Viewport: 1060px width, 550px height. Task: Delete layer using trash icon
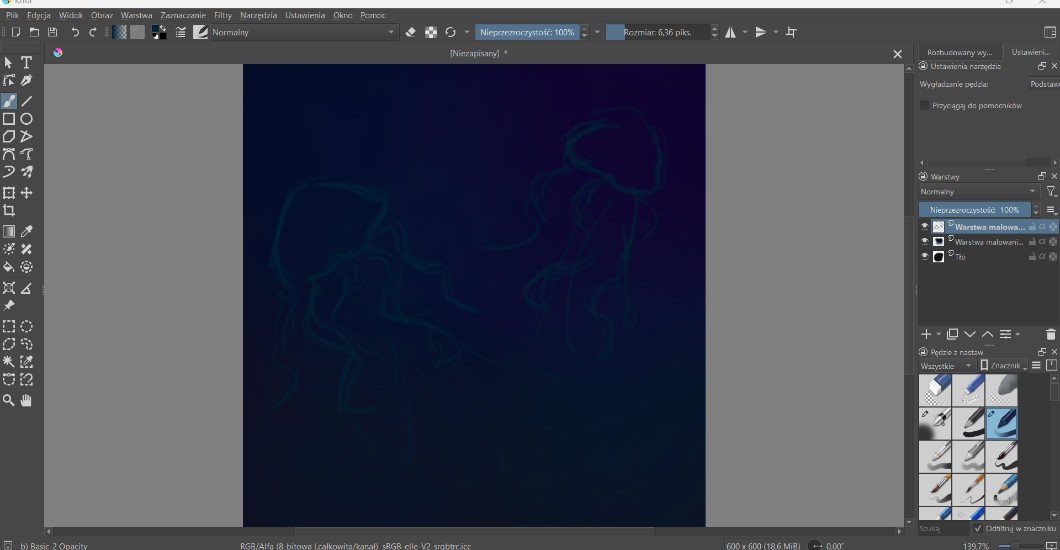[x=1050, y=334]
